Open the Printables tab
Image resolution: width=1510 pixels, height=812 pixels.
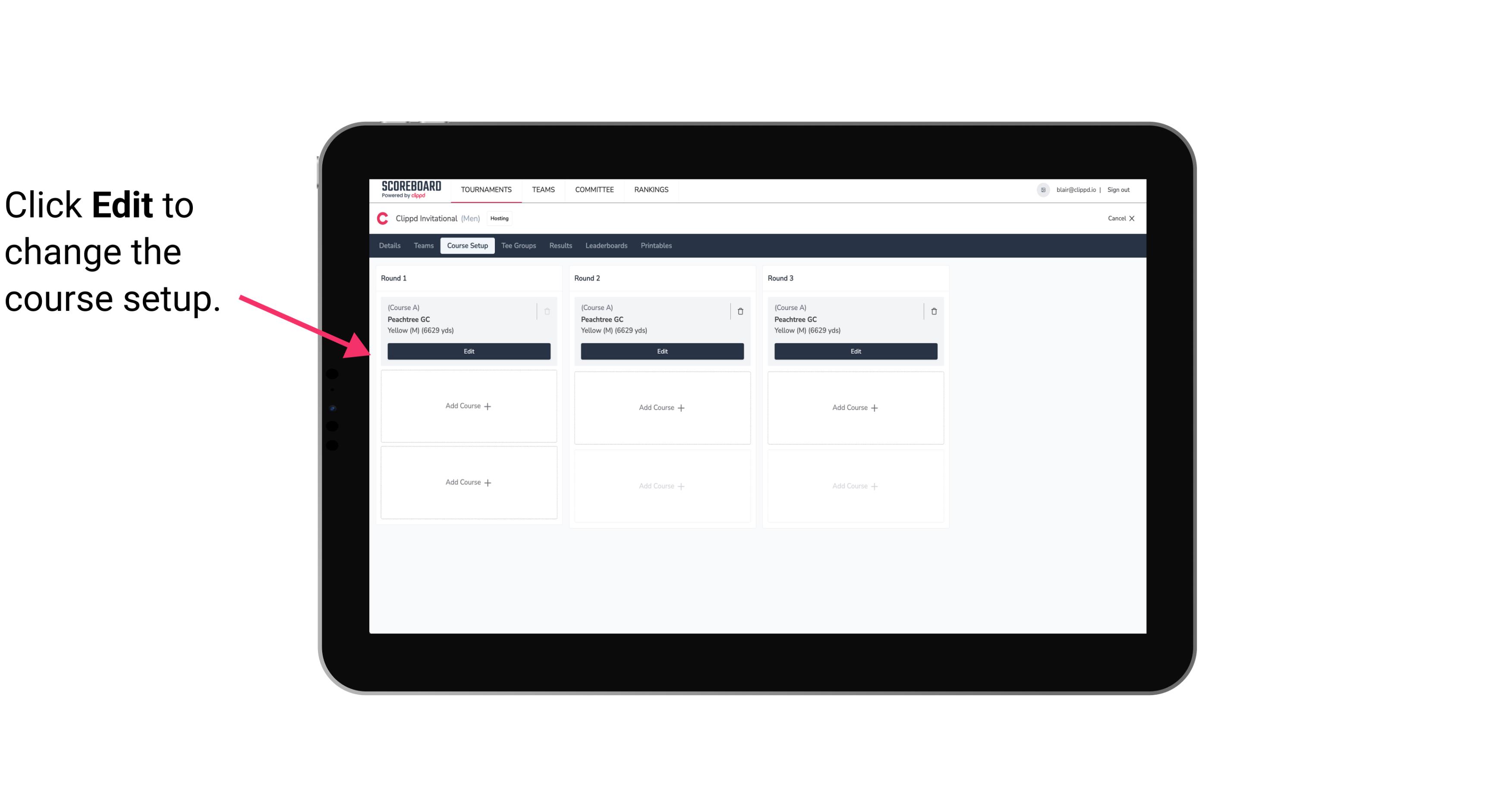click(654, 246)
